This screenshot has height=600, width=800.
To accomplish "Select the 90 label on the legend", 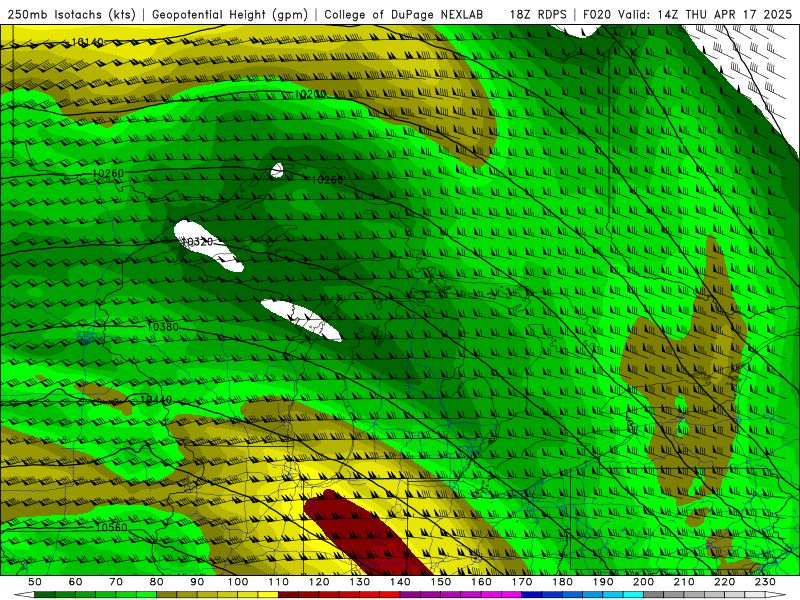I will point(197,582).
